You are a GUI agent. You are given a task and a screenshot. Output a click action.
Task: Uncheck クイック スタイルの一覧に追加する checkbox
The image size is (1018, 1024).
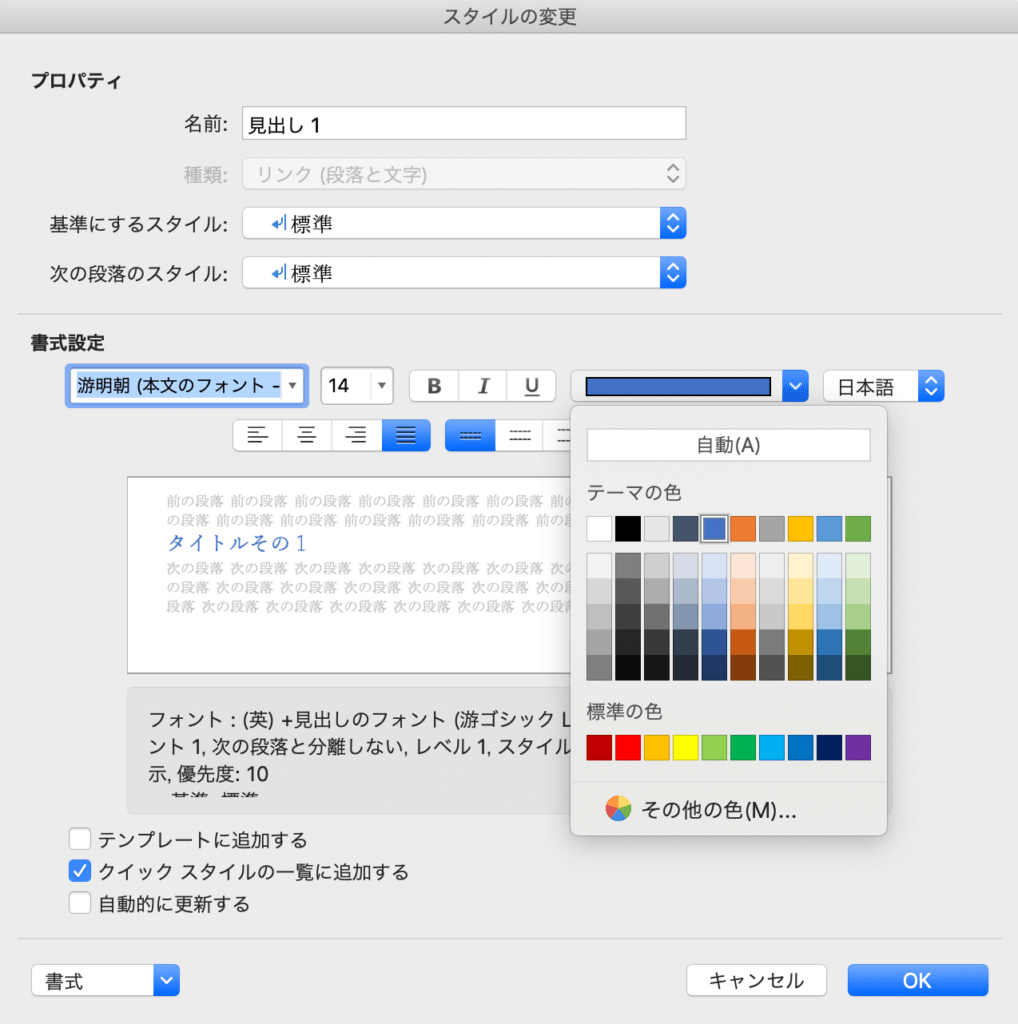(x=80, y=871)
